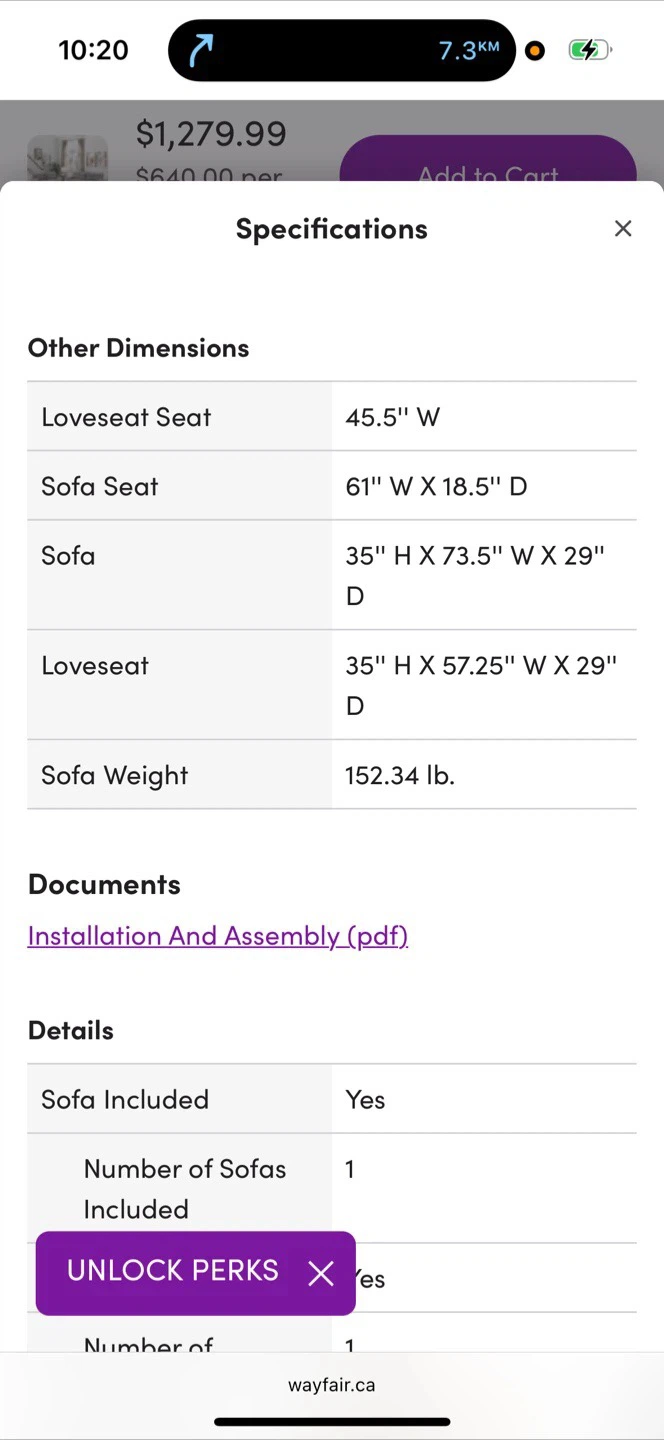Select the Sofa Seat dimensions row

coord(332,486)
